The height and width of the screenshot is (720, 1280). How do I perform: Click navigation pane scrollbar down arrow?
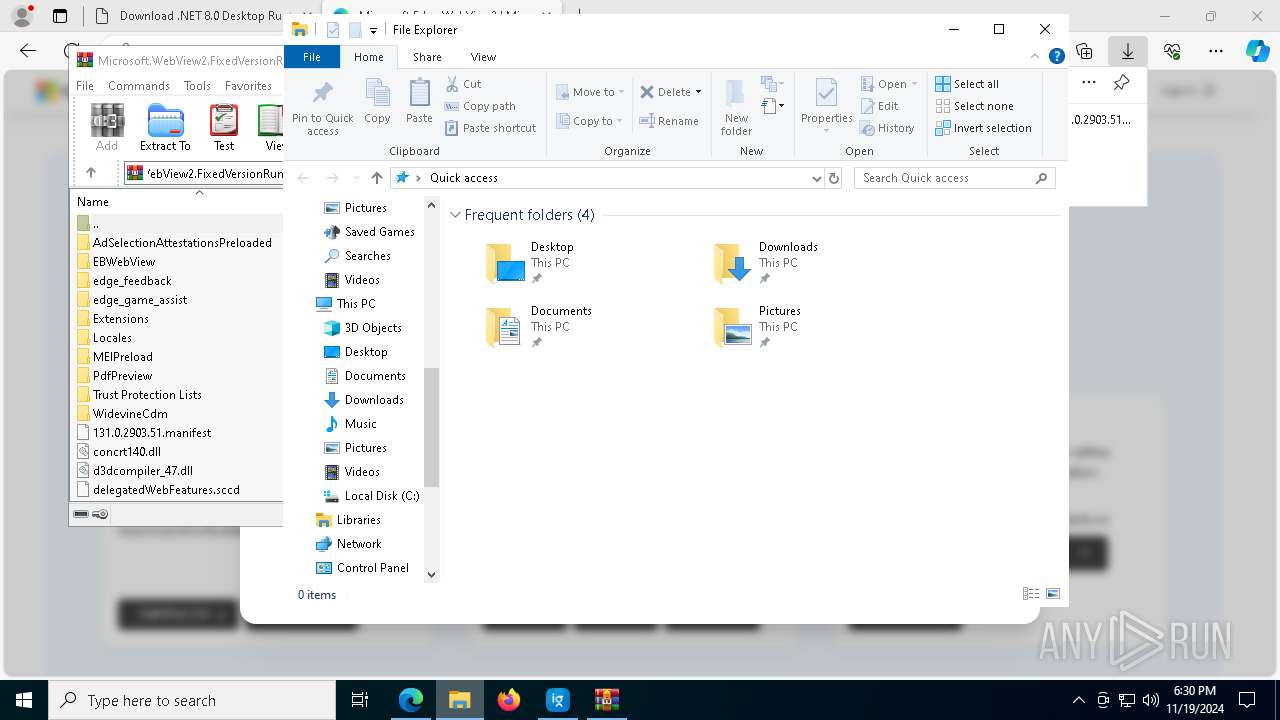pos(432,574)
